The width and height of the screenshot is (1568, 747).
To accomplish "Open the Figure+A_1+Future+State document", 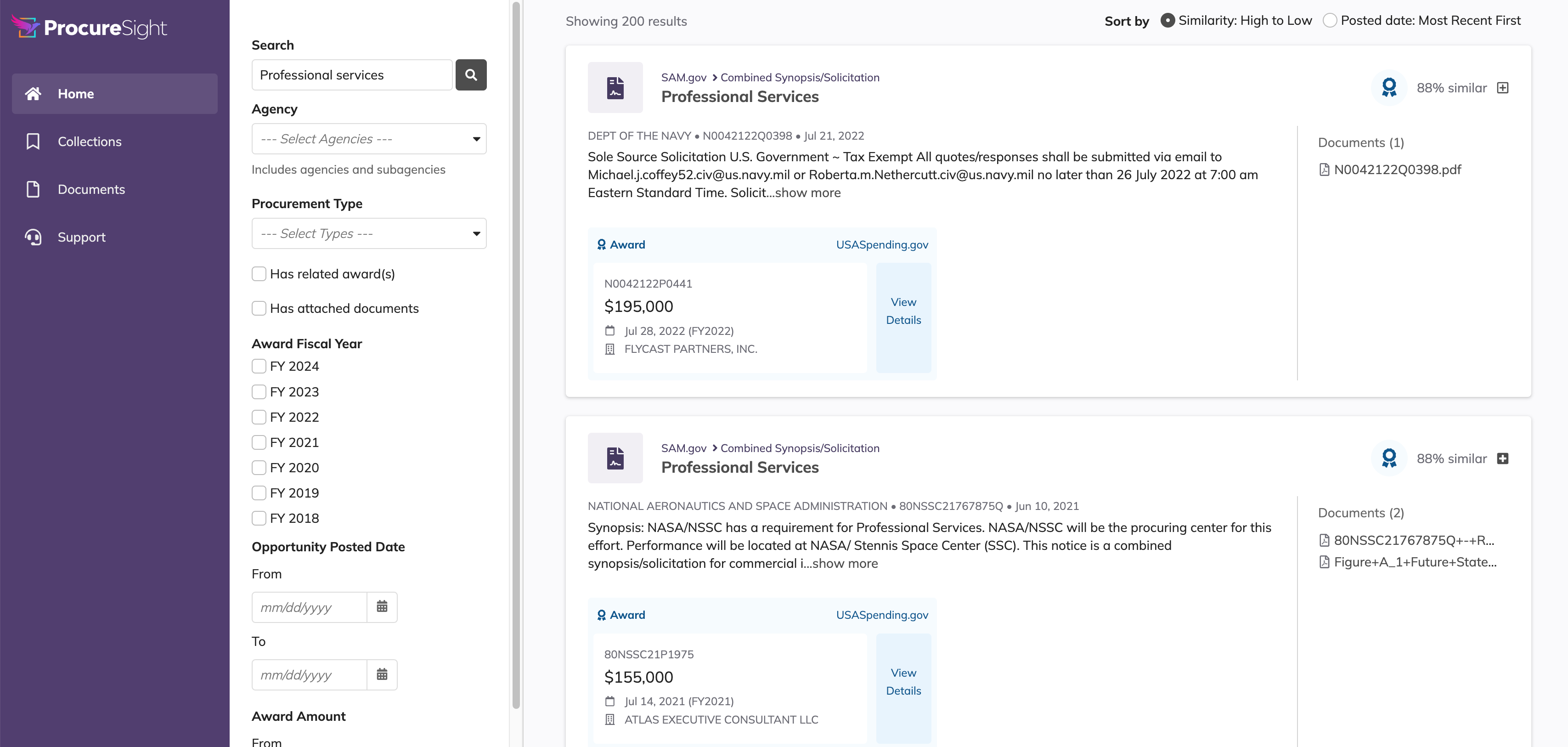I will point(1407,562).
